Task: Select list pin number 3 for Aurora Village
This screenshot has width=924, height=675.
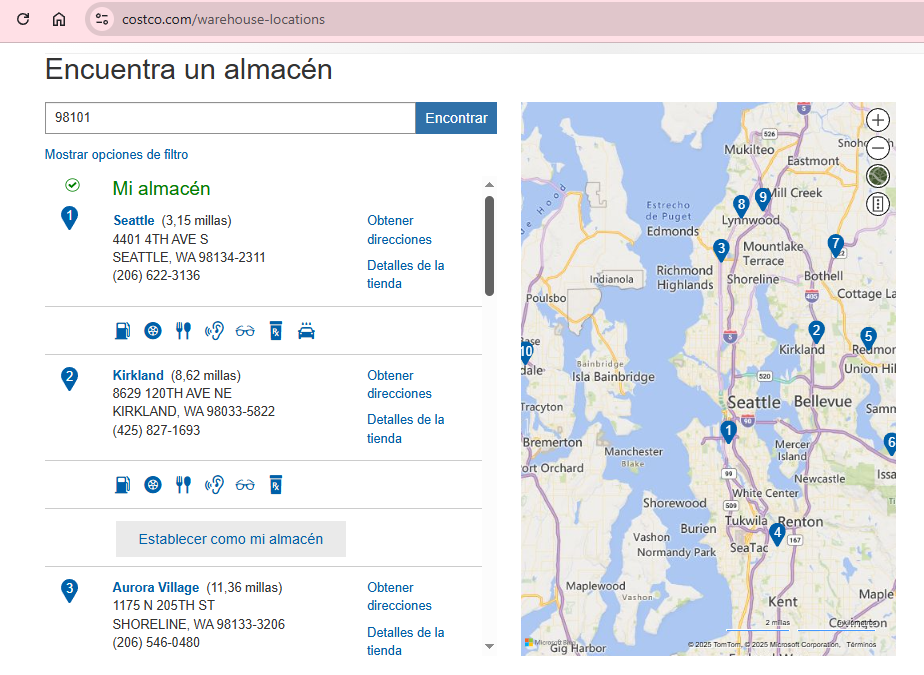Action: [x=70, y=590]
